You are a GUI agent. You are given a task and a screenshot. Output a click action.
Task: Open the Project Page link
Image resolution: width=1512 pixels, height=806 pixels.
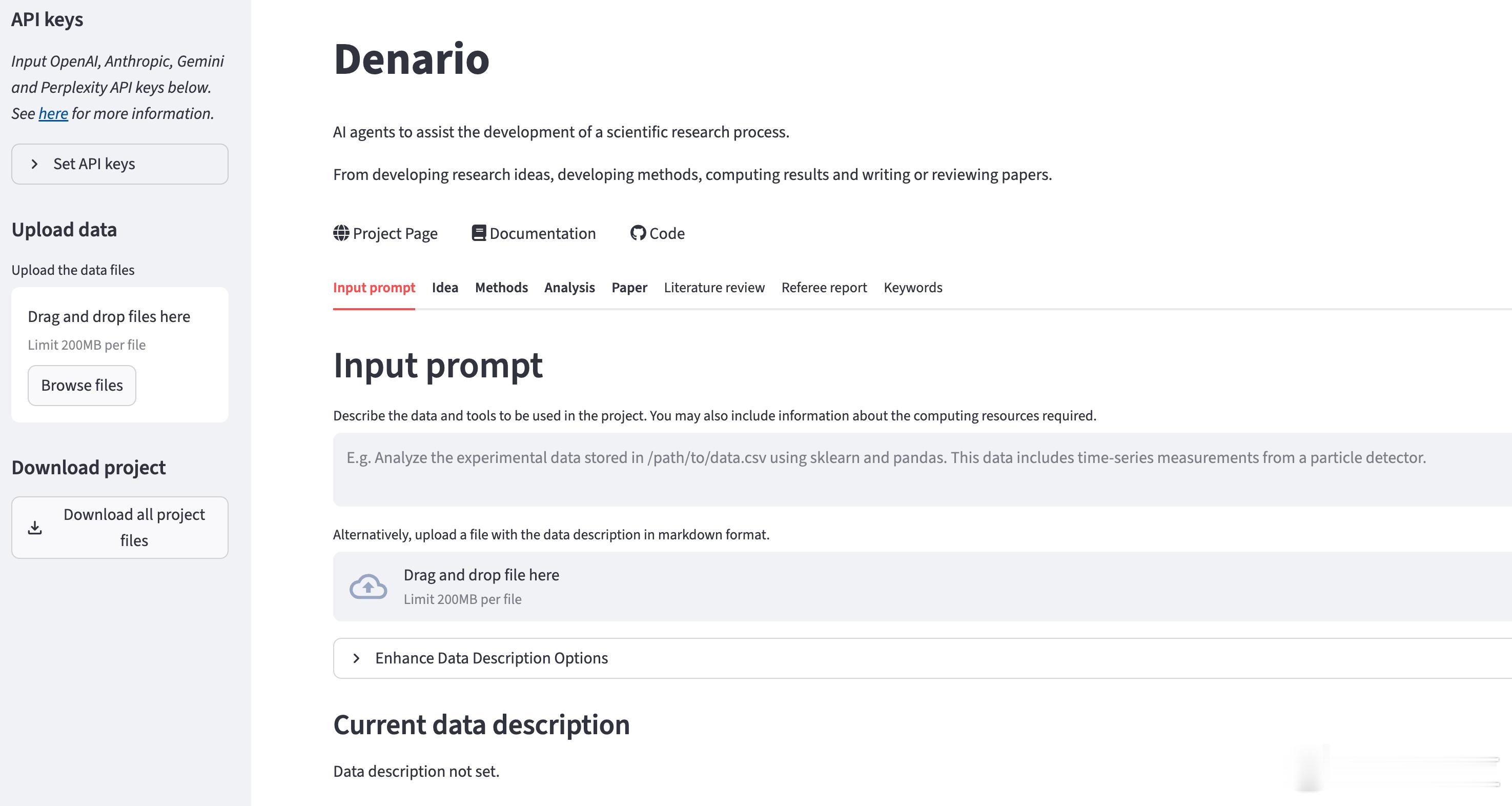pos(395,233)
